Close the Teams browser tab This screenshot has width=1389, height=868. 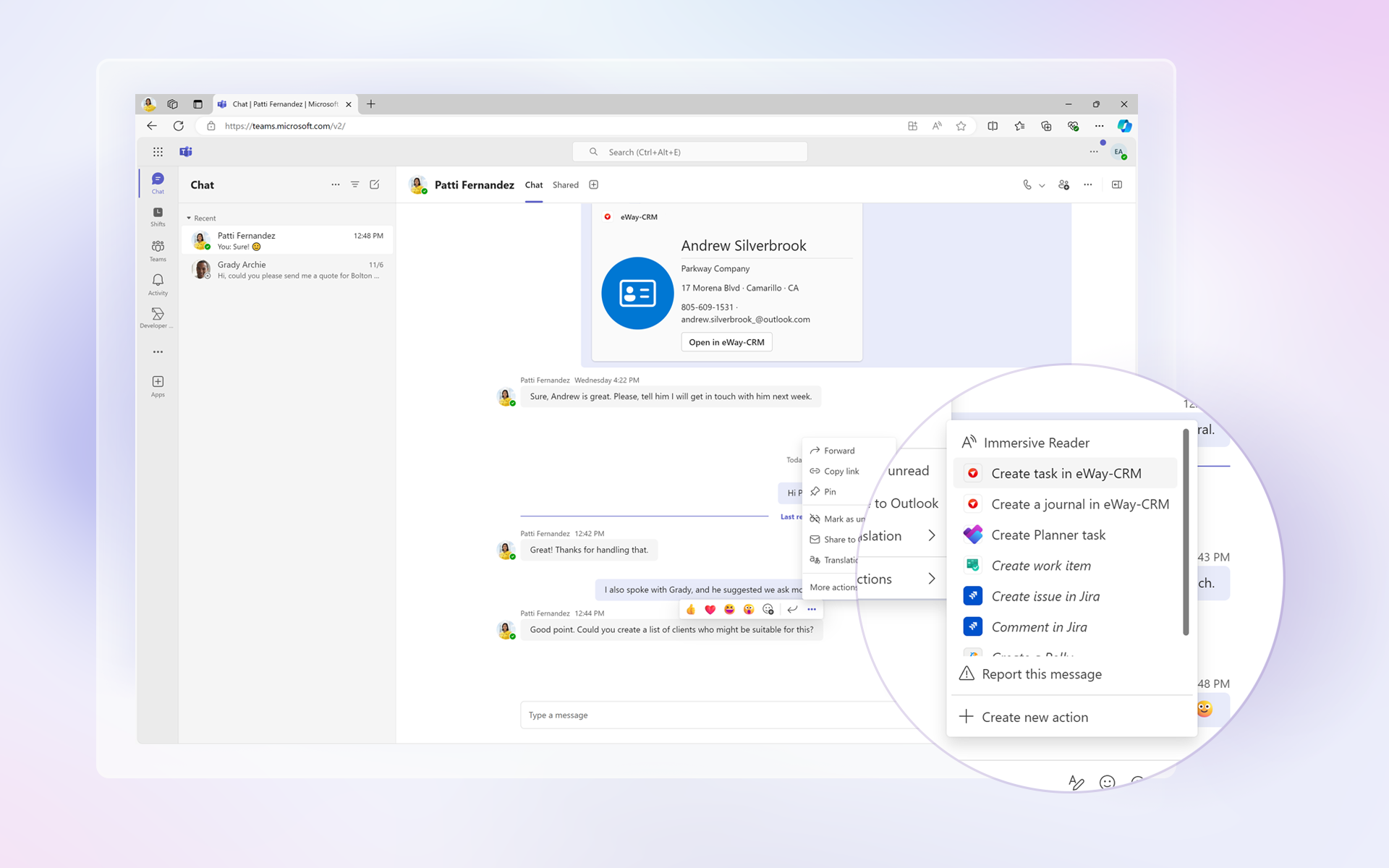click(x=349, y=104)
